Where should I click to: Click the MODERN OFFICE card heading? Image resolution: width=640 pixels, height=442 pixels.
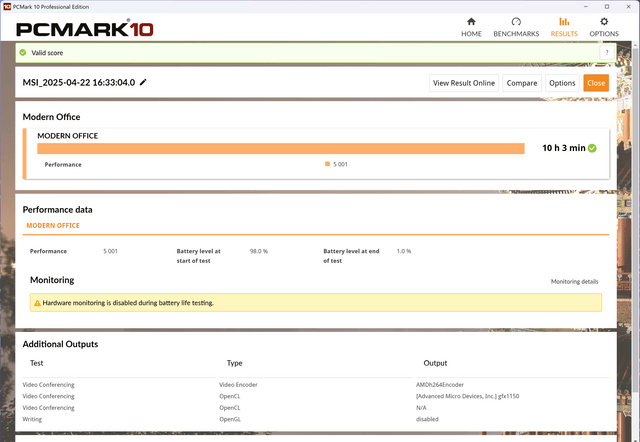(x=67, y=136)
